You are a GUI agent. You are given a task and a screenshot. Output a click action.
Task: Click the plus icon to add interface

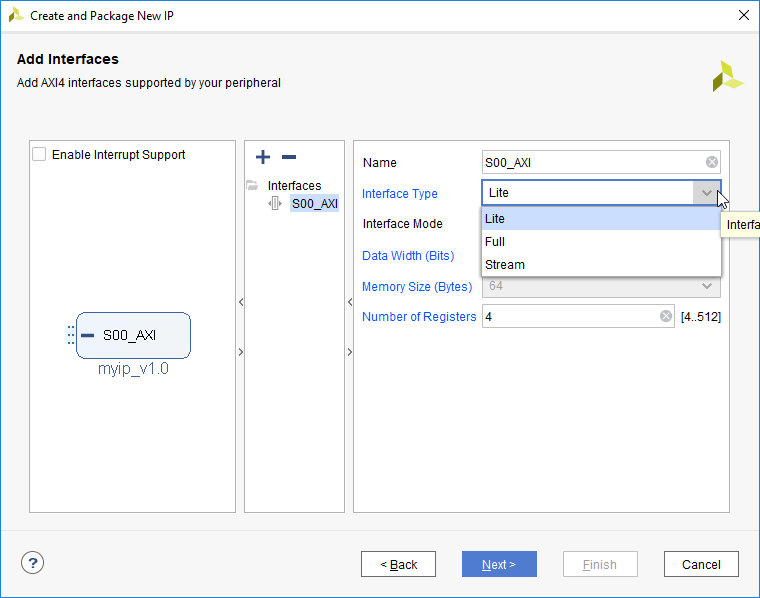tap(263, 157)
